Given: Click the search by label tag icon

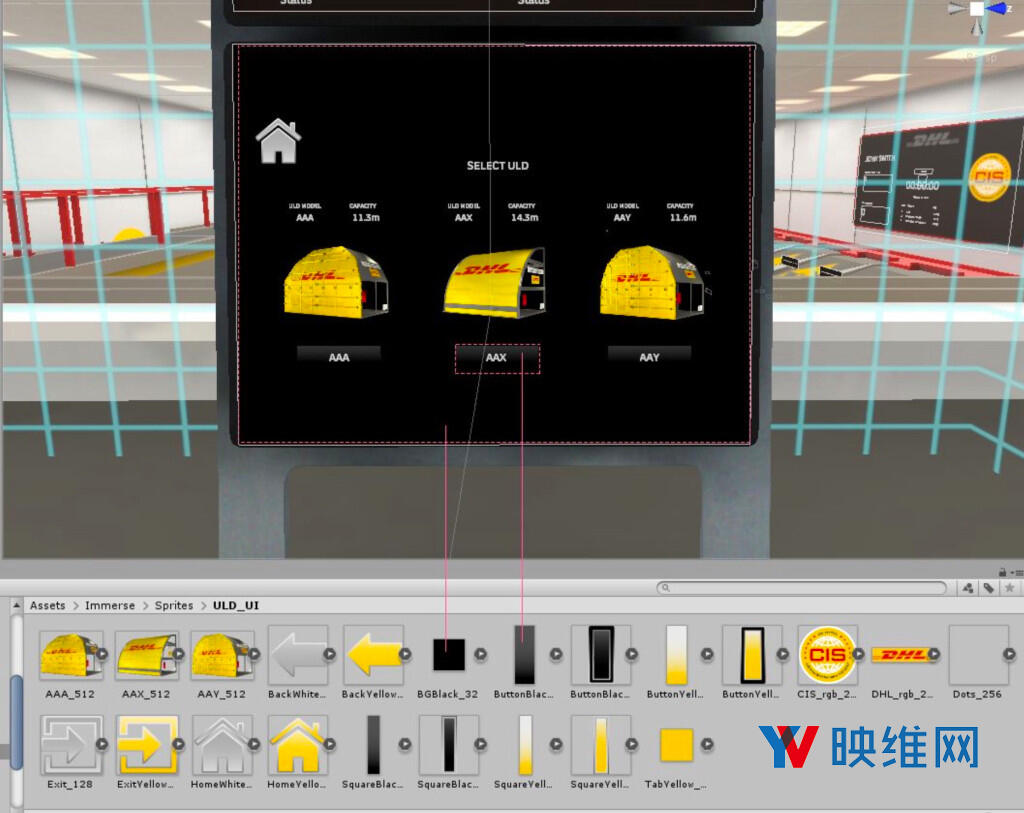Looking at the screenshot, I should coord(988,588).
